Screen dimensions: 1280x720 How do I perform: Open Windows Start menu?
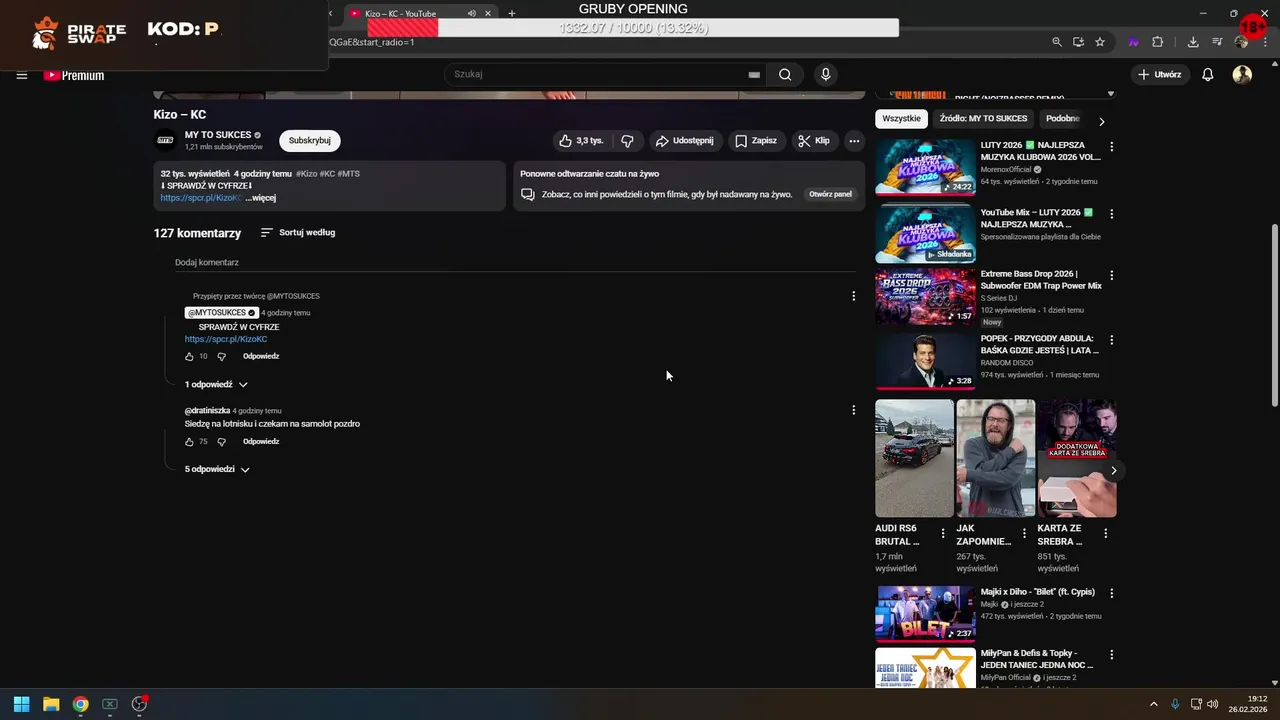coord(21,704)
